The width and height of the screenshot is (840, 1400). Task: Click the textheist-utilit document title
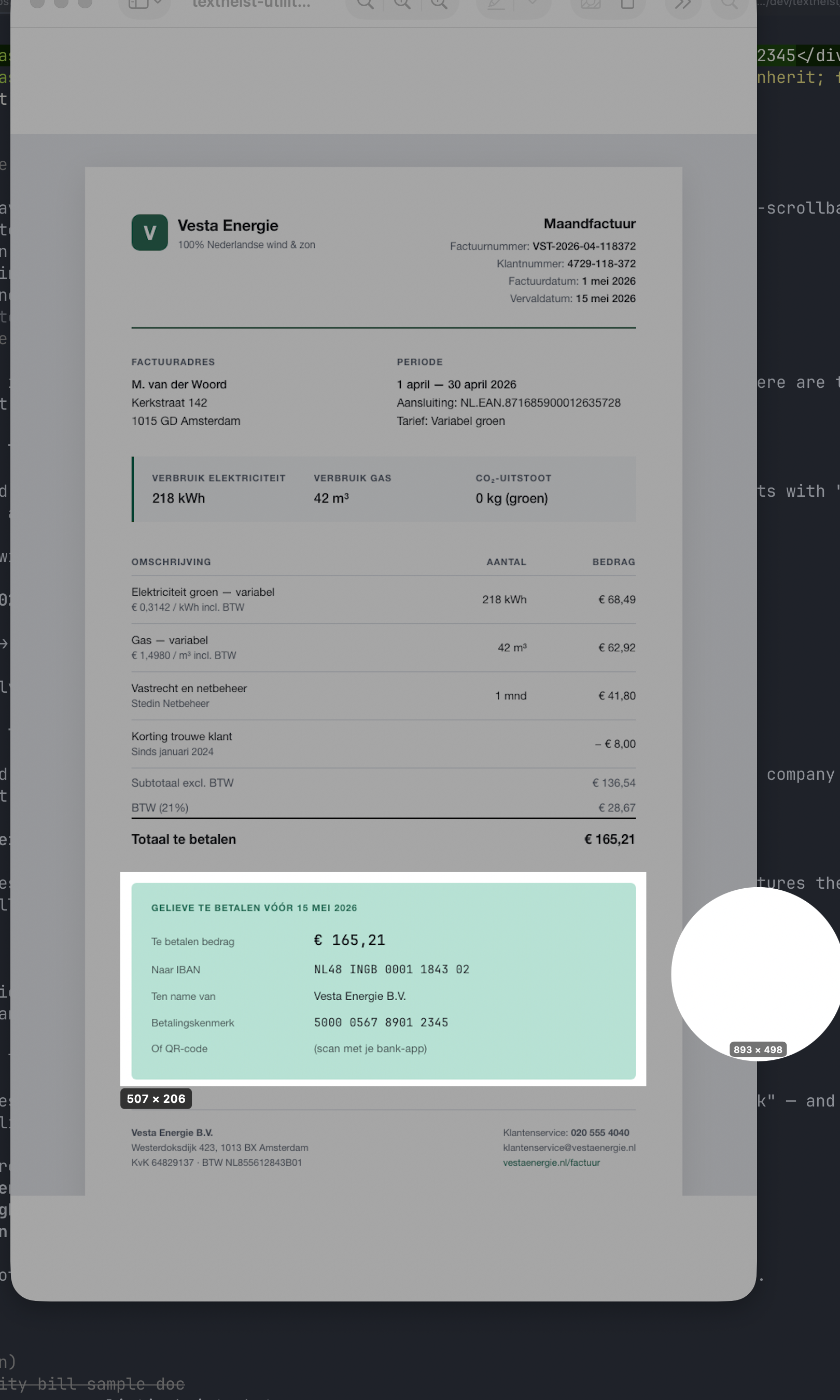(251, 4)
